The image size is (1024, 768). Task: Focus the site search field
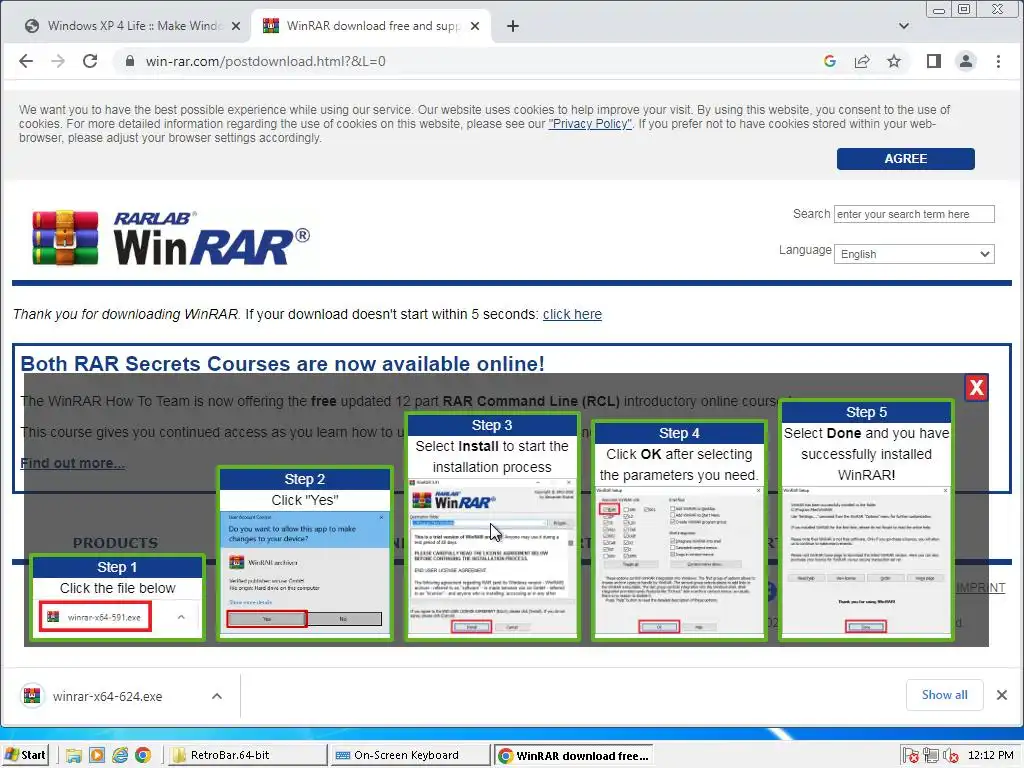point(914,214)
